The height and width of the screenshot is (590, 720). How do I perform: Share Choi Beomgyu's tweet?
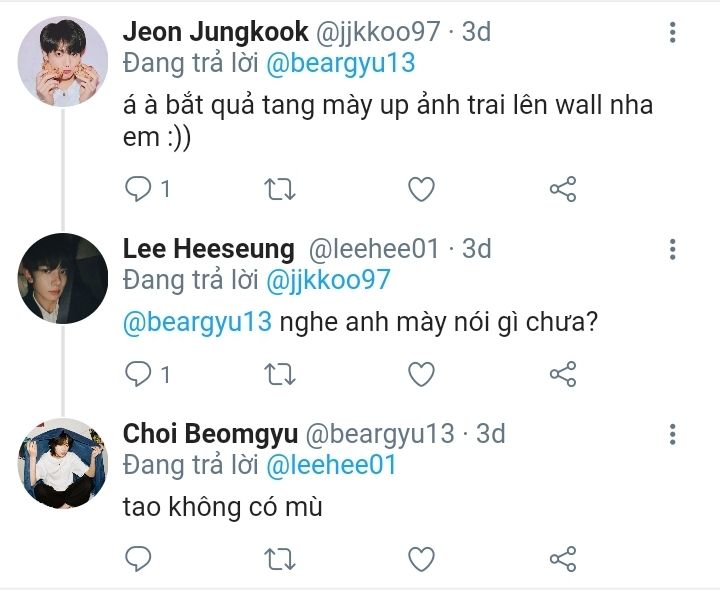coord(564,558)
